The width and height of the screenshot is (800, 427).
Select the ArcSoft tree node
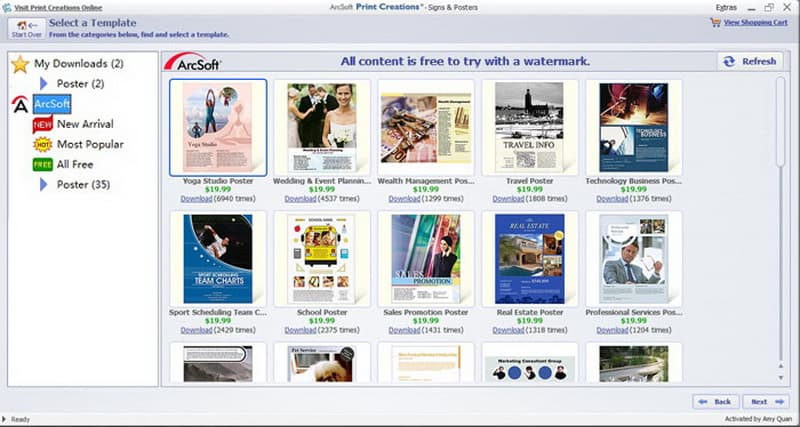pyautogui.click(x=52, y=104)
